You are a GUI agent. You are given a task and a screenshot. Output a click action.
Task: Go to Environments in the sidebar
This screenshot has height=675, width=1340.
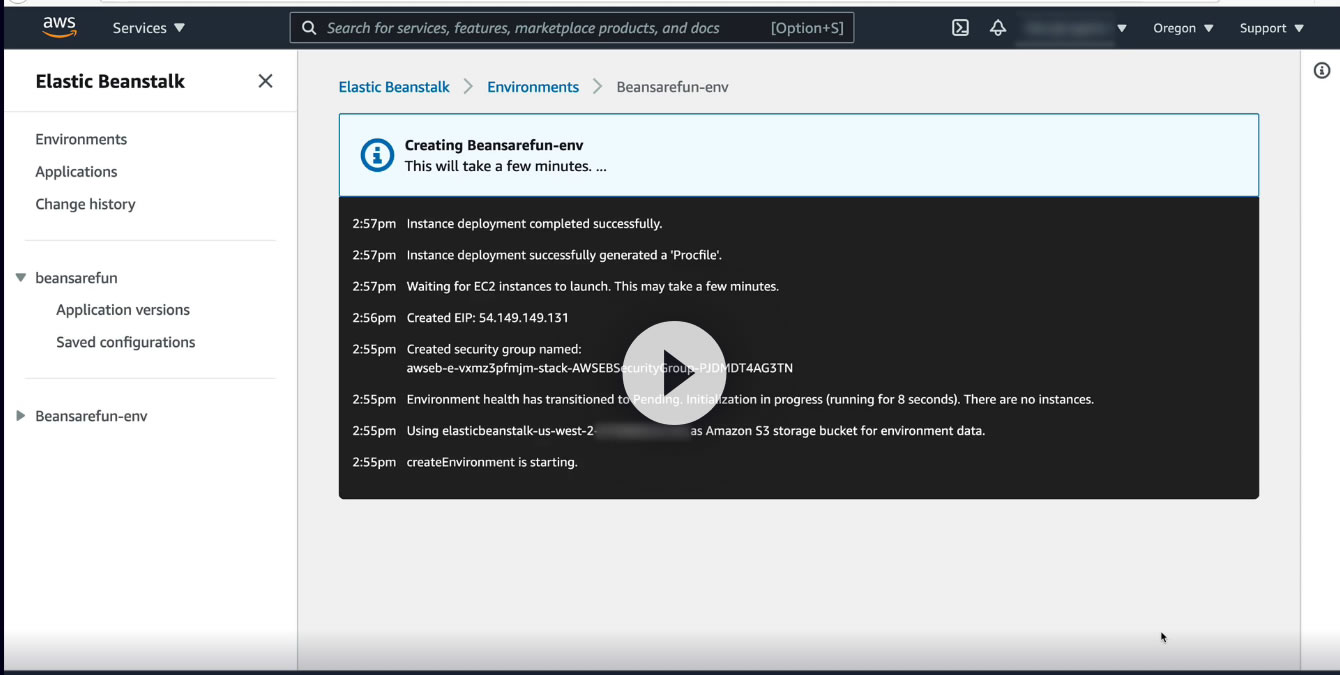pos(81,139)
